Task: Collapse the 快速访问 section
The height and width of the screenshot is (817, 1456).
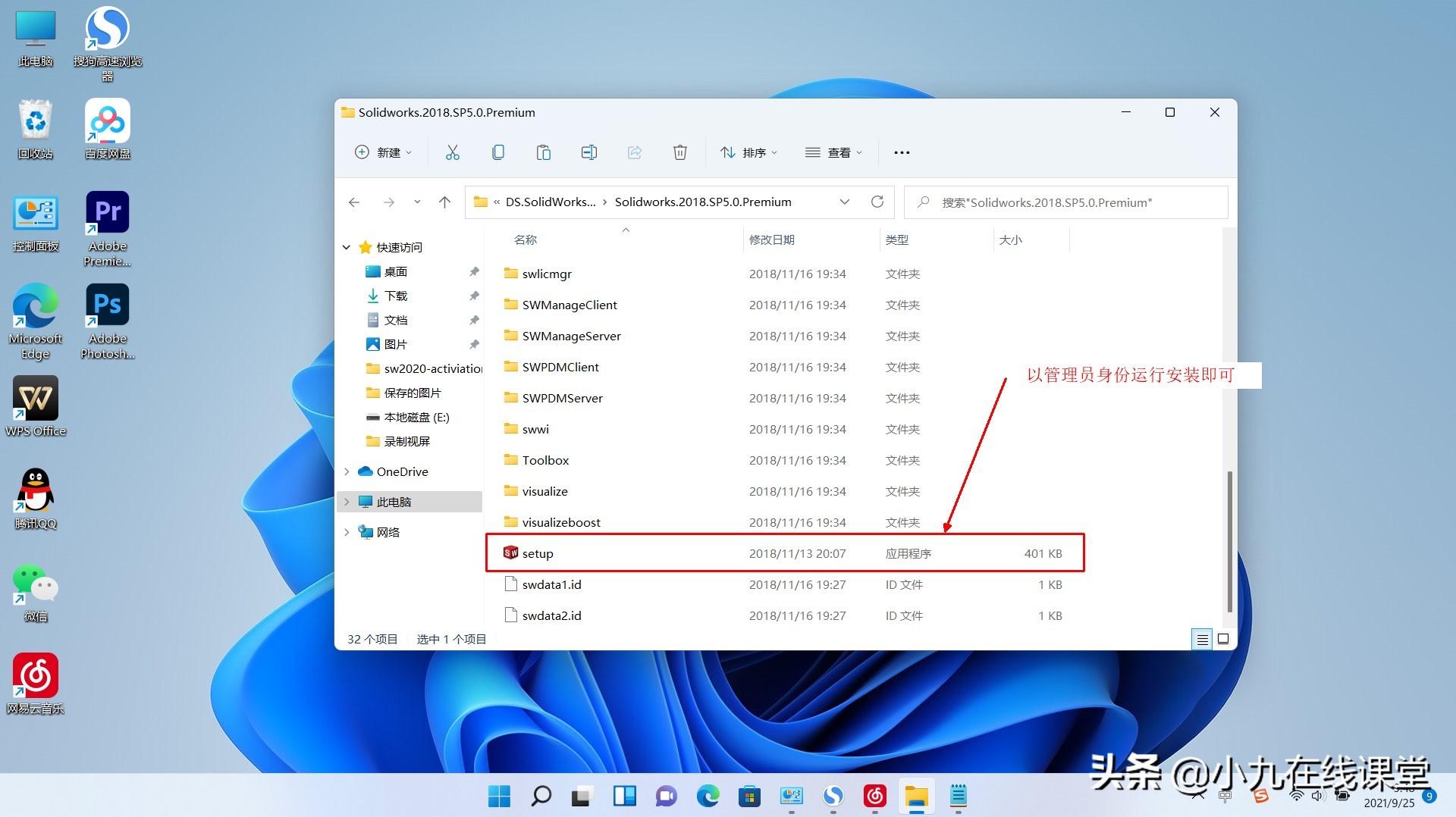Action: point(347,246)
